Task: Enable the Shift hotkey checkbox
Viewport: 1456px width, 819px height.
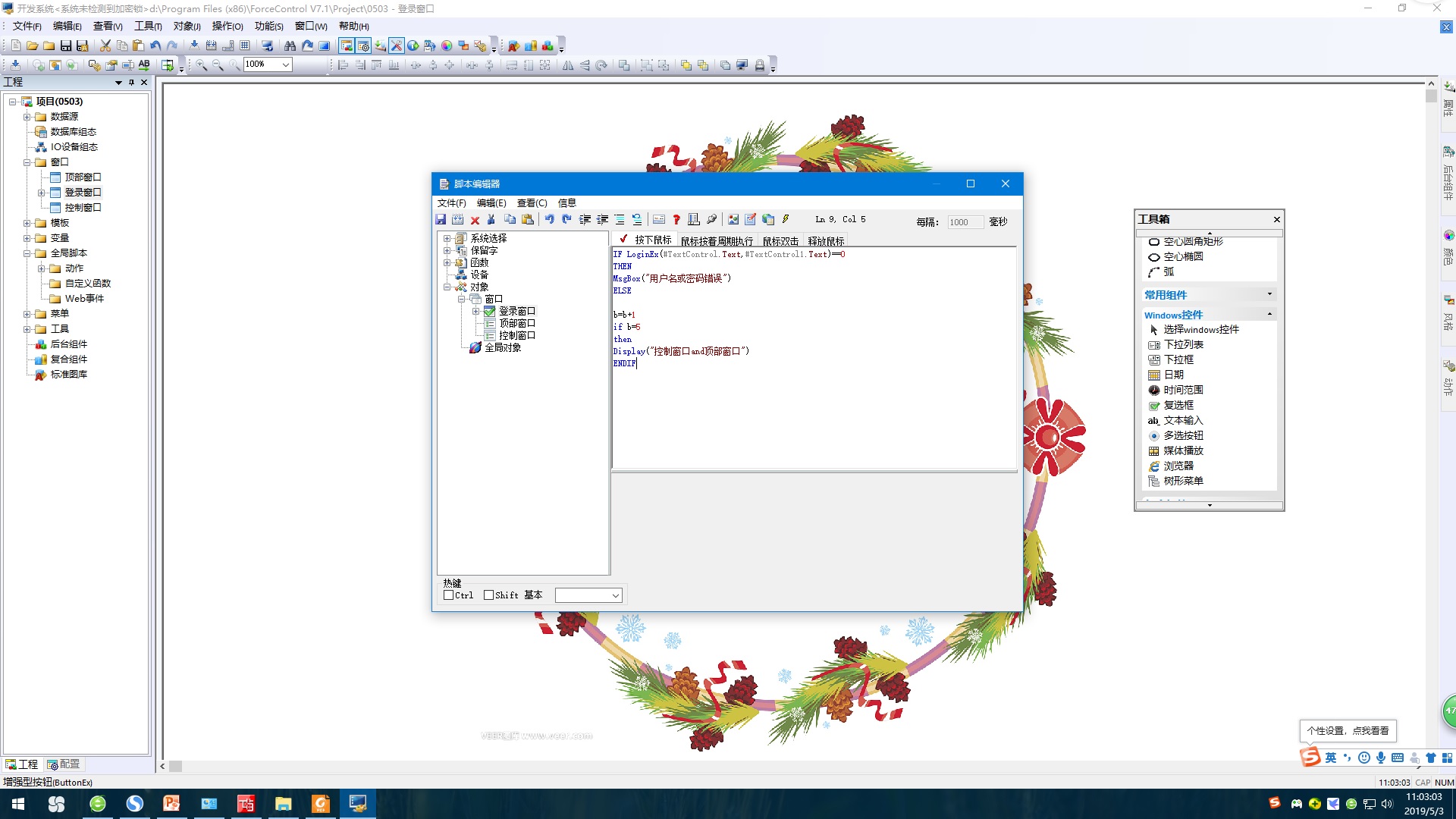Action: coord(488,595)
